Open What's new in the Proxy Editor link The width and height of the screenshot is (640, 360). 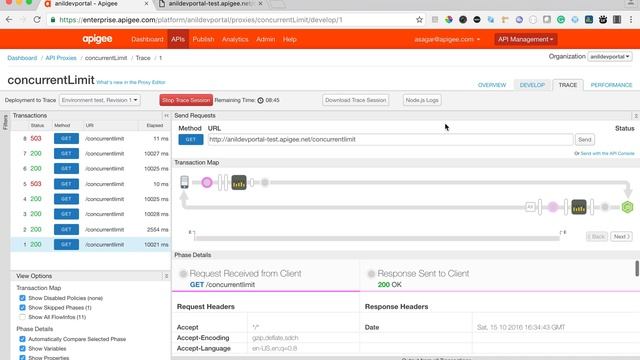pos(131,82)
